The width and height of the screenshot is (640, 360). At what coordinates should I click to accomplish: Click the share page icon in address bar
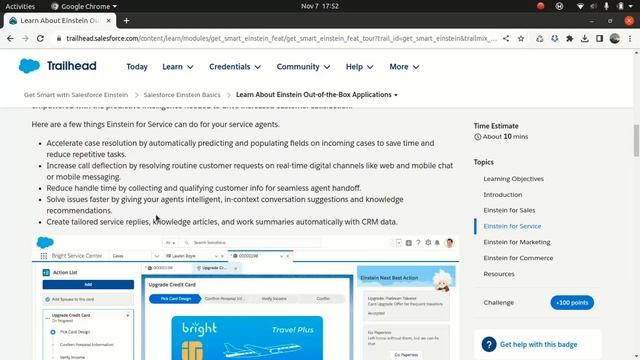[x=506, y=38]
